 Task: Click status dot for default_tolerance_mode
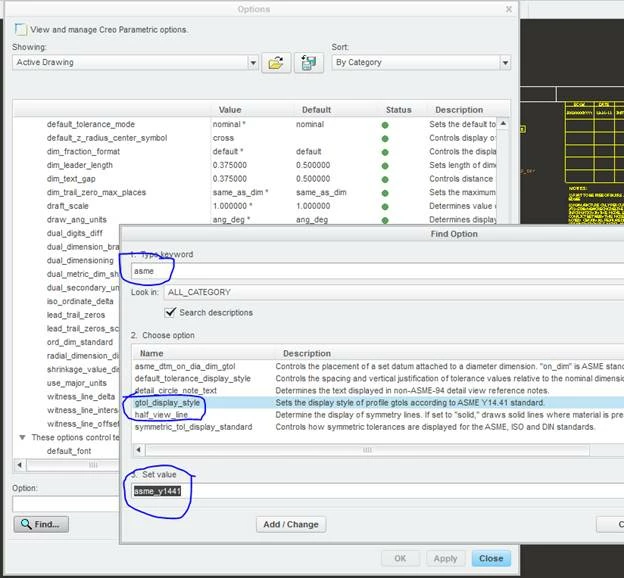(385, 125)
